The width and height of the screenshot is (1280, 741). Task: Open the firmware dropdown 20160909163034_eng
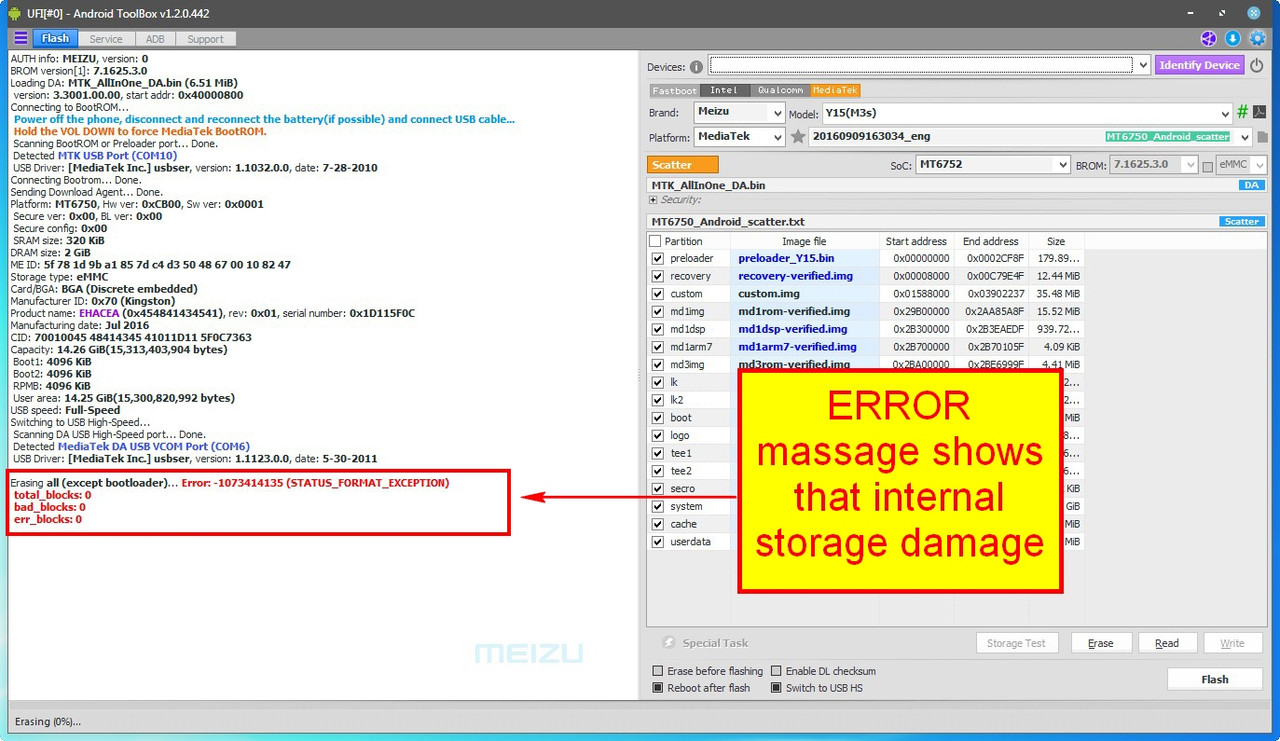click(1030, 137)
